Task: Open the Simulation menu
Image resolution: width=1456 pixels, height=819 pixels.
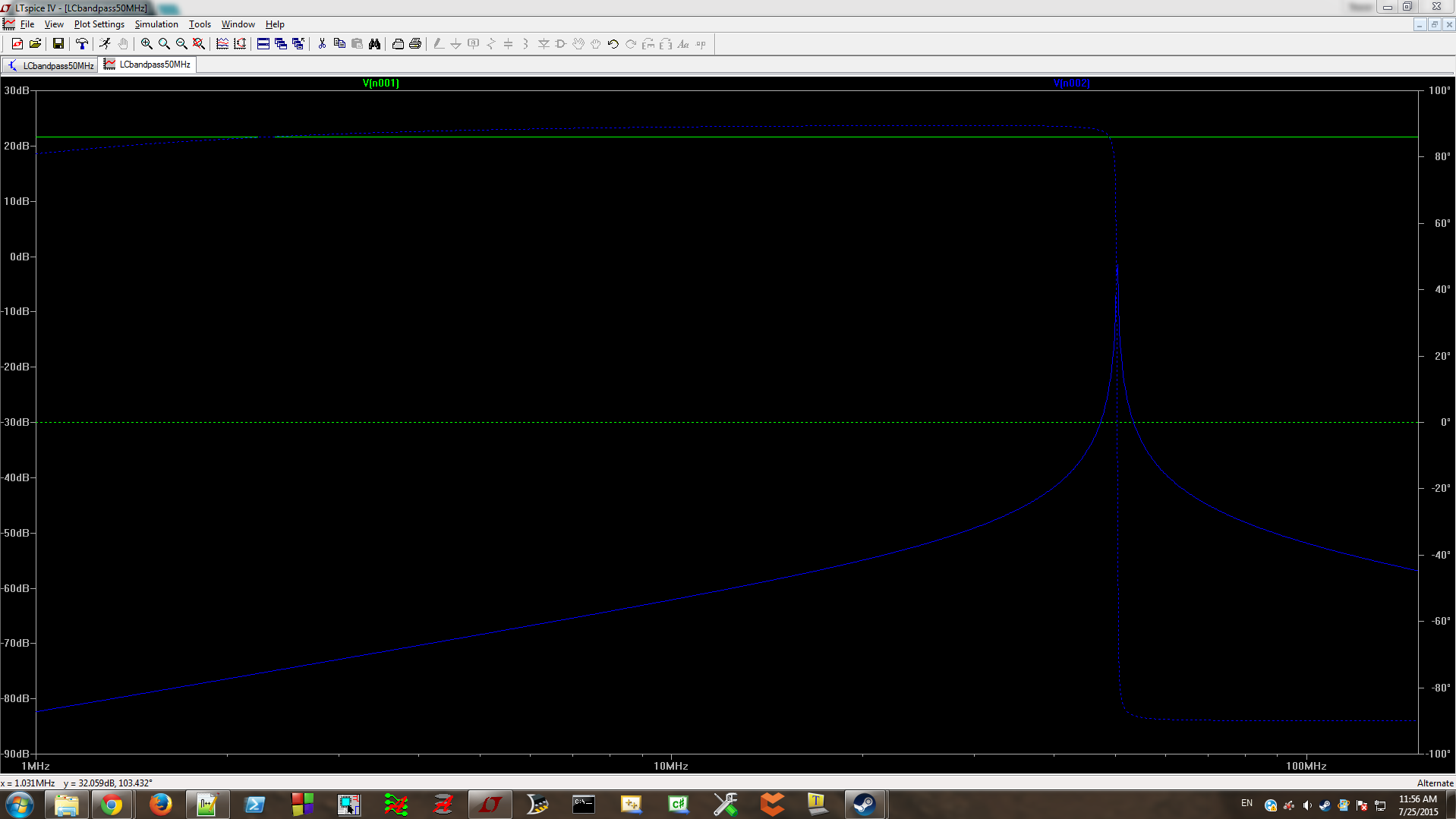Action: pos(156,24)
